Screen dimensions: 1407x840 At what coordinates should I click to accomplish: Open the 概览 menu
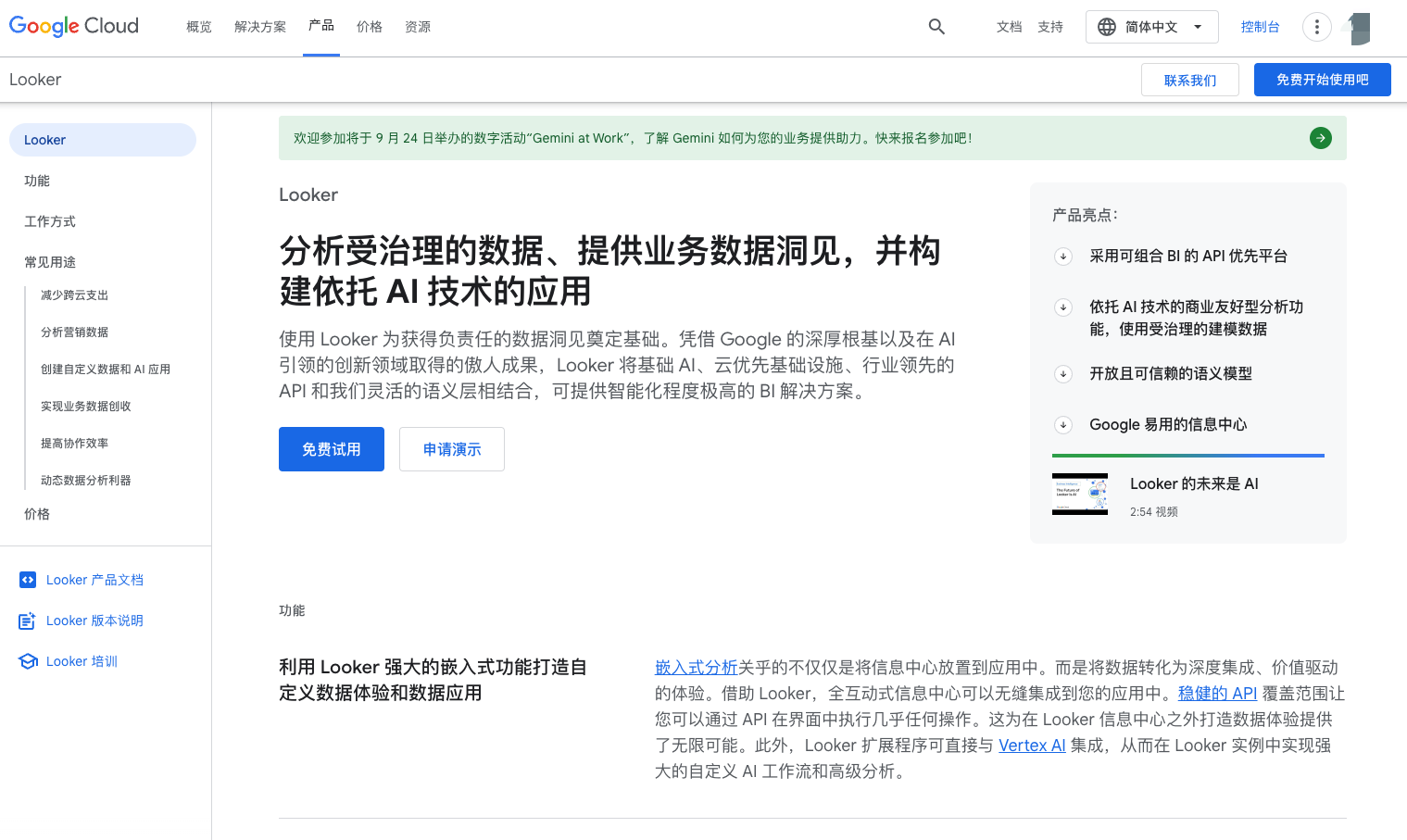pyautogui.click(x=199, y=27)
